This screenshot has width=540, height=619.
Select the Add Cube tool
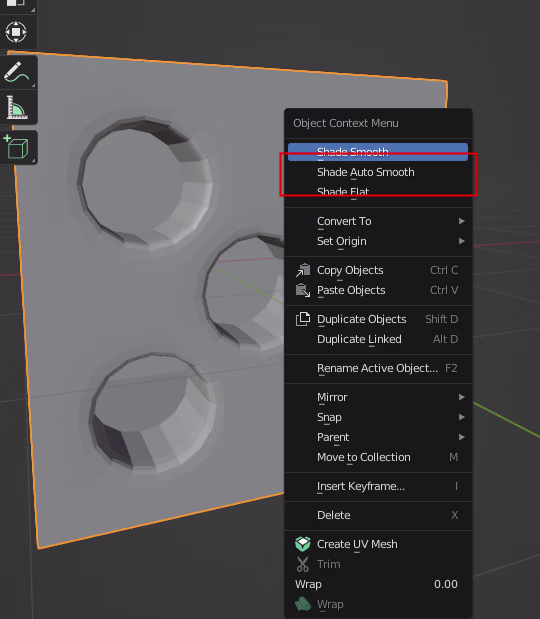coord(16,147)
